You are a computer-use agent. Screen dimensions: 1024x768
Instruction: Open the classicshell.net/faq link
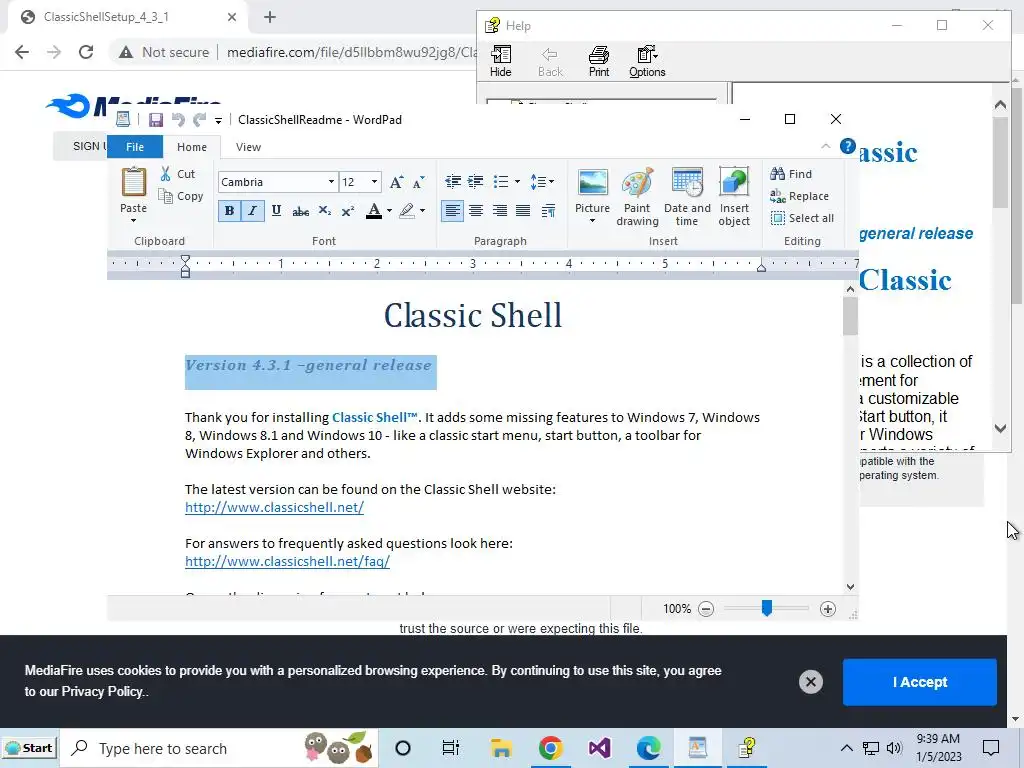pyautogui.click(x=287, y=561)
